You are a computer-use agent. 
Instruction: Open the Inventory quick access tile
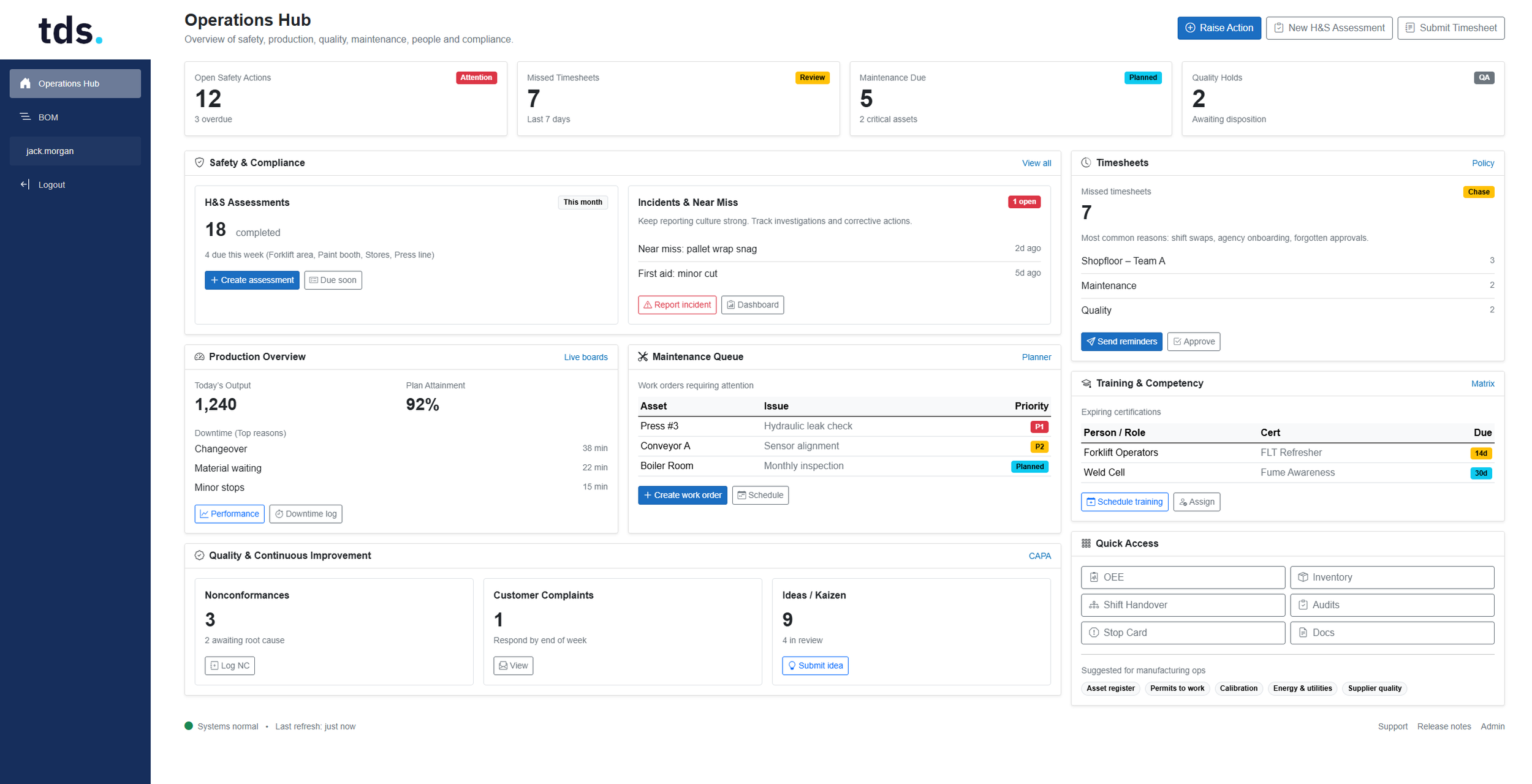(x=1392, y=577)
